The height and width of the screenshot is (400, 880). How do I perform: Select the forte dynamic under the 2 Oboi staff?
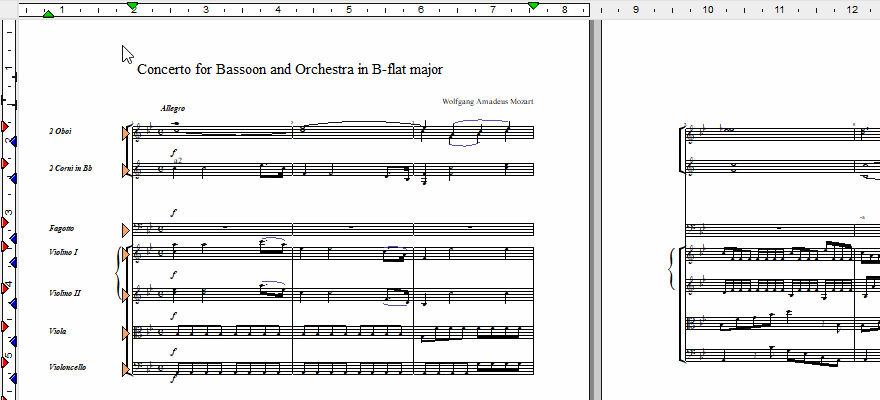point(174,152)
